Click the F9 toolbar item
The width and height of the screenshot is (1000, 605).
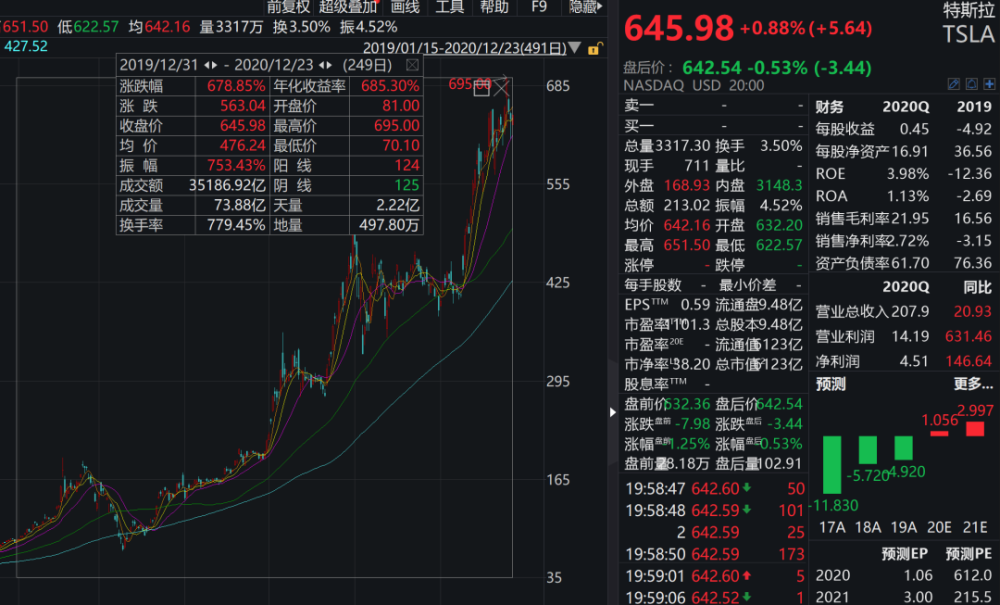click(539, 7)
